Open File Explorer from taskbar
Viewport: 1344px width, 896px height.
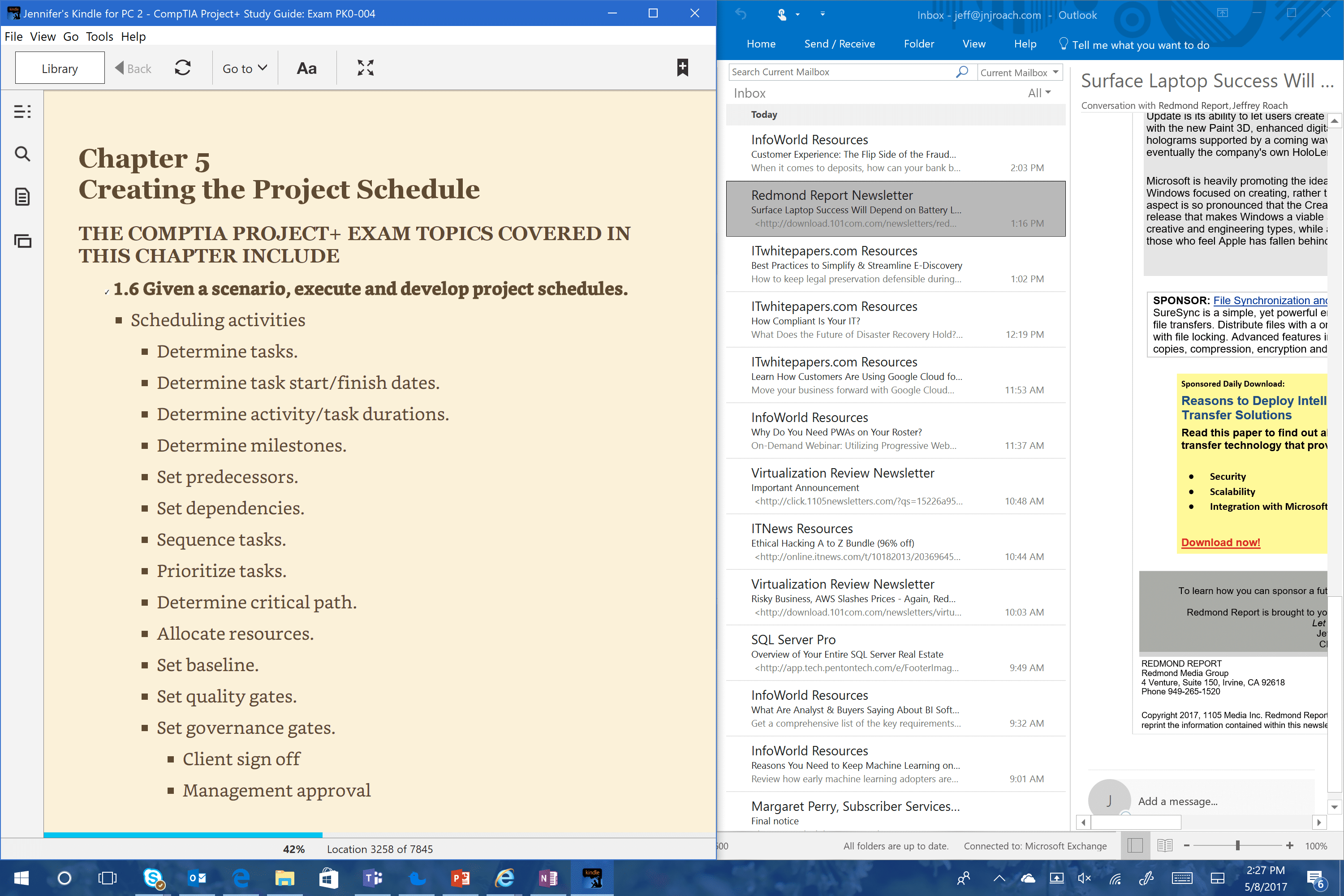tap(284, 878)
